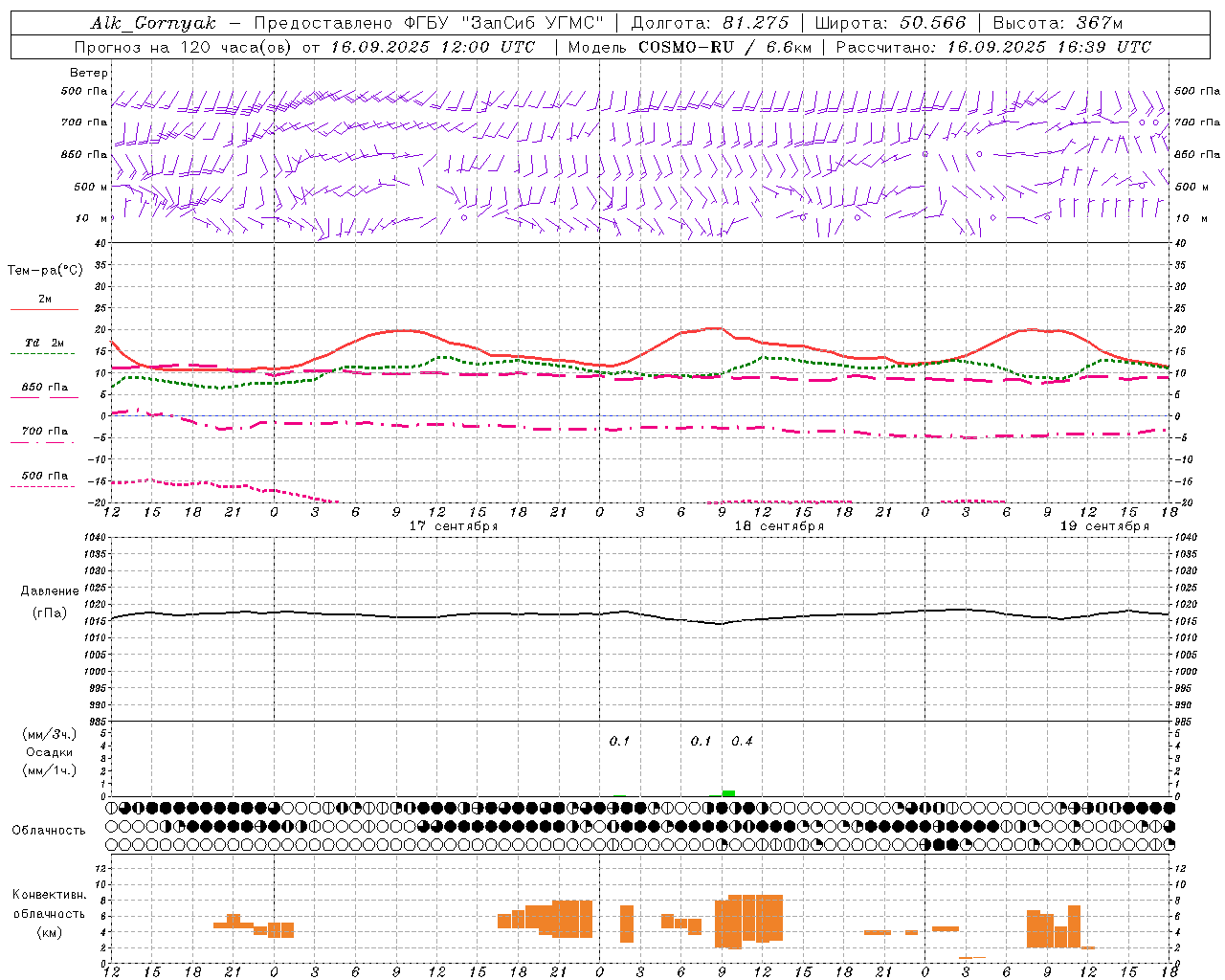Screen dimensions: 1225x980
Task: Click the '700 гПа' temperature legend entry
Action: 45,431
